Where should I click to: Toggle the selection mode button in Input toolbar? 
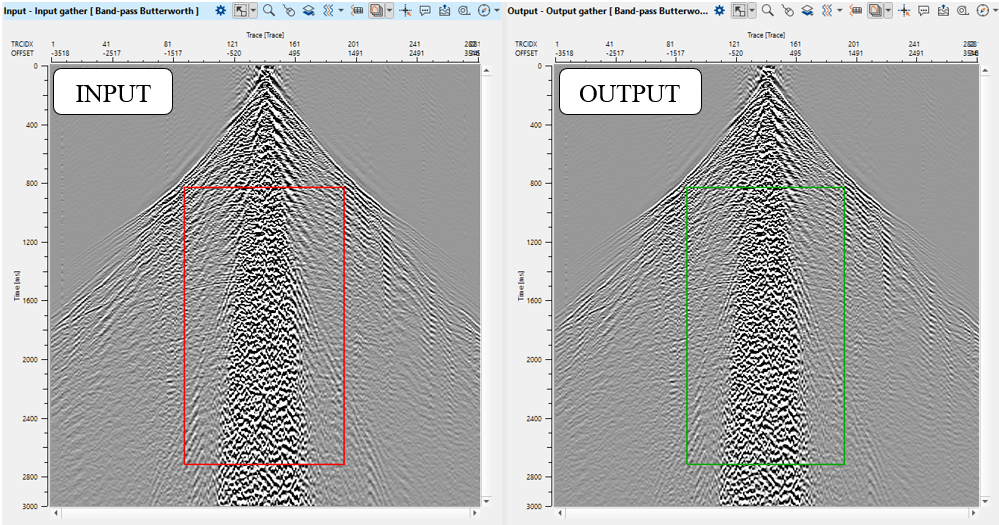(240, 10)
